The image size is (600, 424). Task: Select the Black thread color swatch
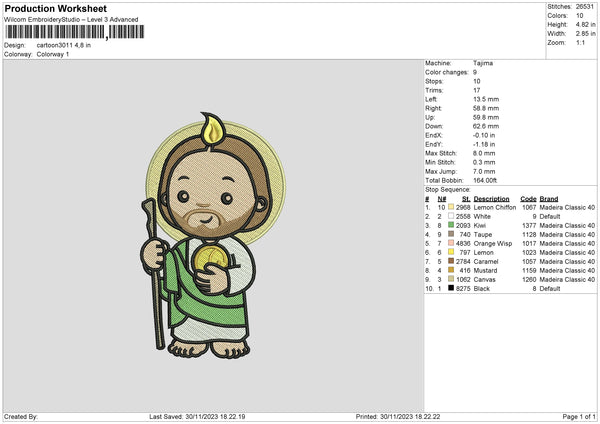451,288
